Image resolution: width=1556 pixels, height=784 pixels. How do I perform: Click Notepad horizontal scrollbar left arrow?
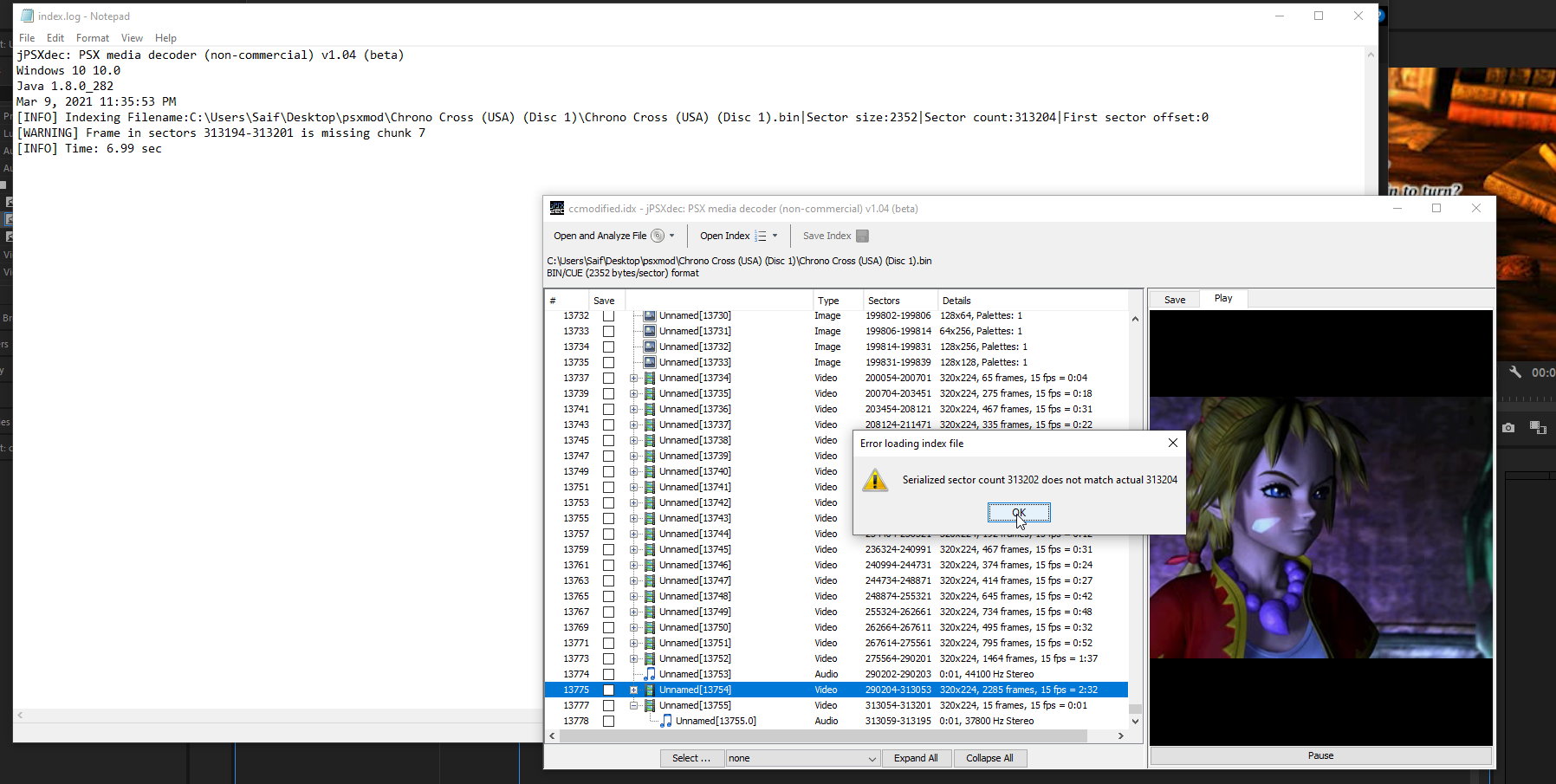(20, 716)
